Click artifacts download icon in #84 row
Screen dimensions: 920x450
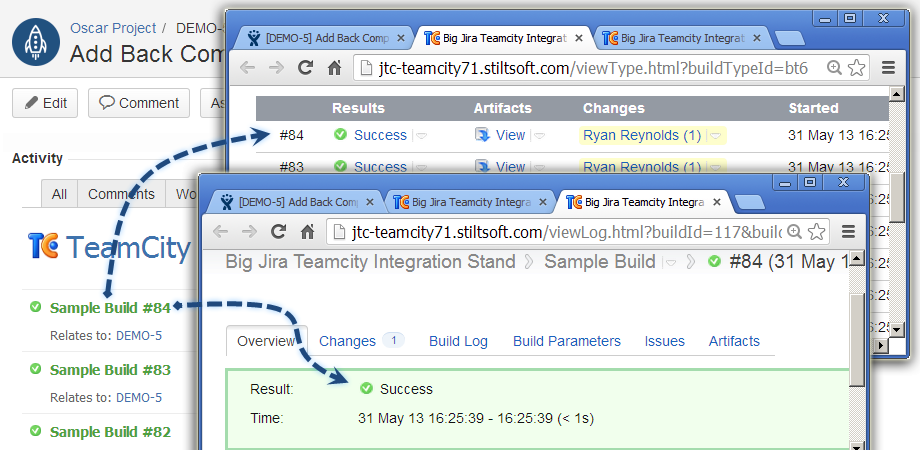pyautogui.click(x=482, y=136)
